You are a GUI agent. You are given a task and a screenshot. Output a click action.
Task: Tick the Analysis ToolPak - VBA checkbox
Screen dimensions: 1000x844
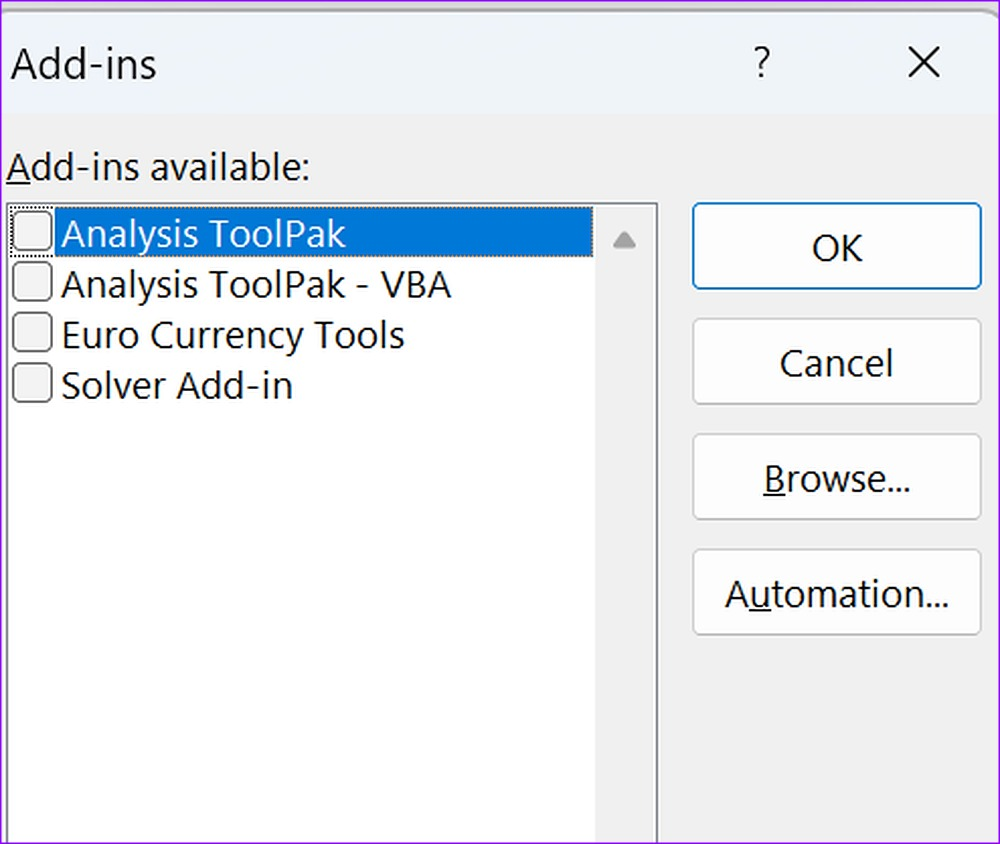click(32, 281)
